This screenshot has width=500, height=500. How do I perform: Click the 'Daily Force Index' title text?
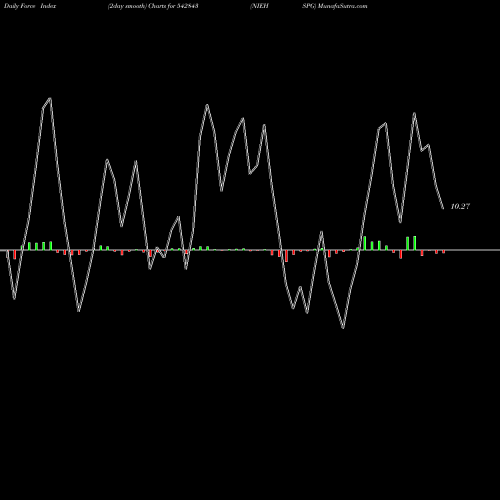click(x=29, y=6)
